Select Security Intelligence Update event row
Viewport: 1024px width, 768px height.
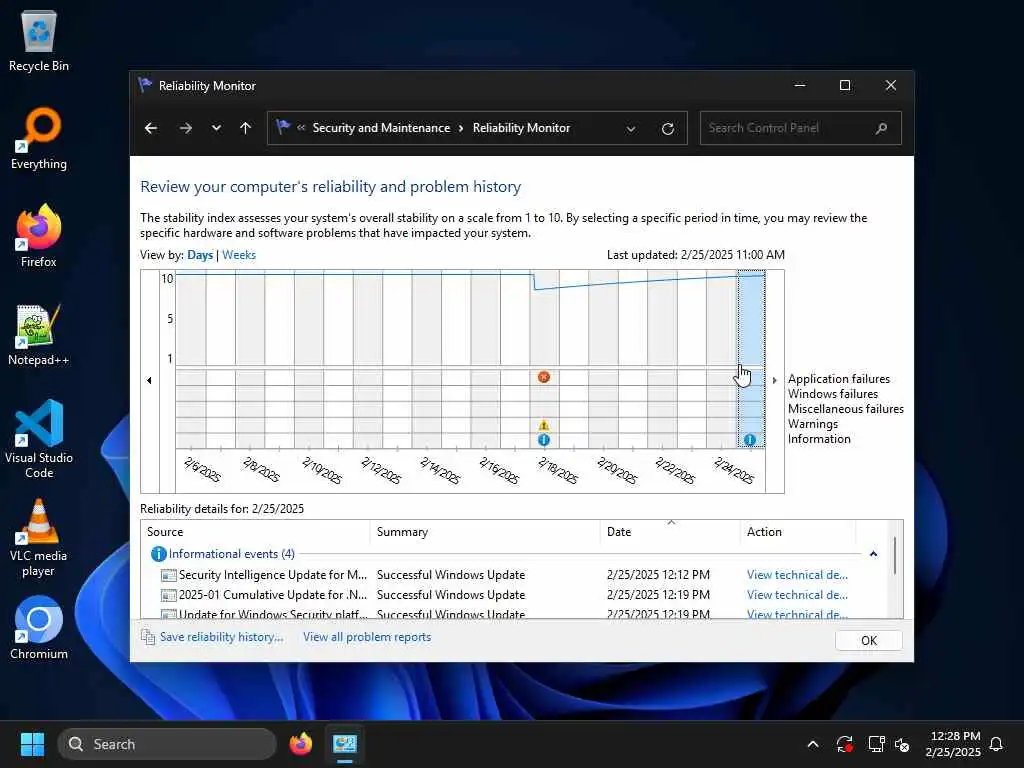pos(505,575)
